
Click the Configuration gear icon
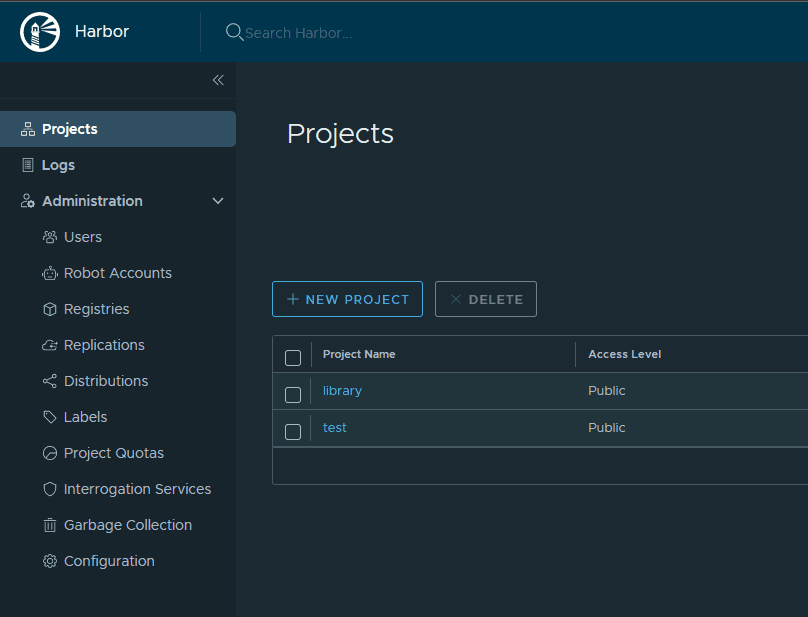pos(50,561)
